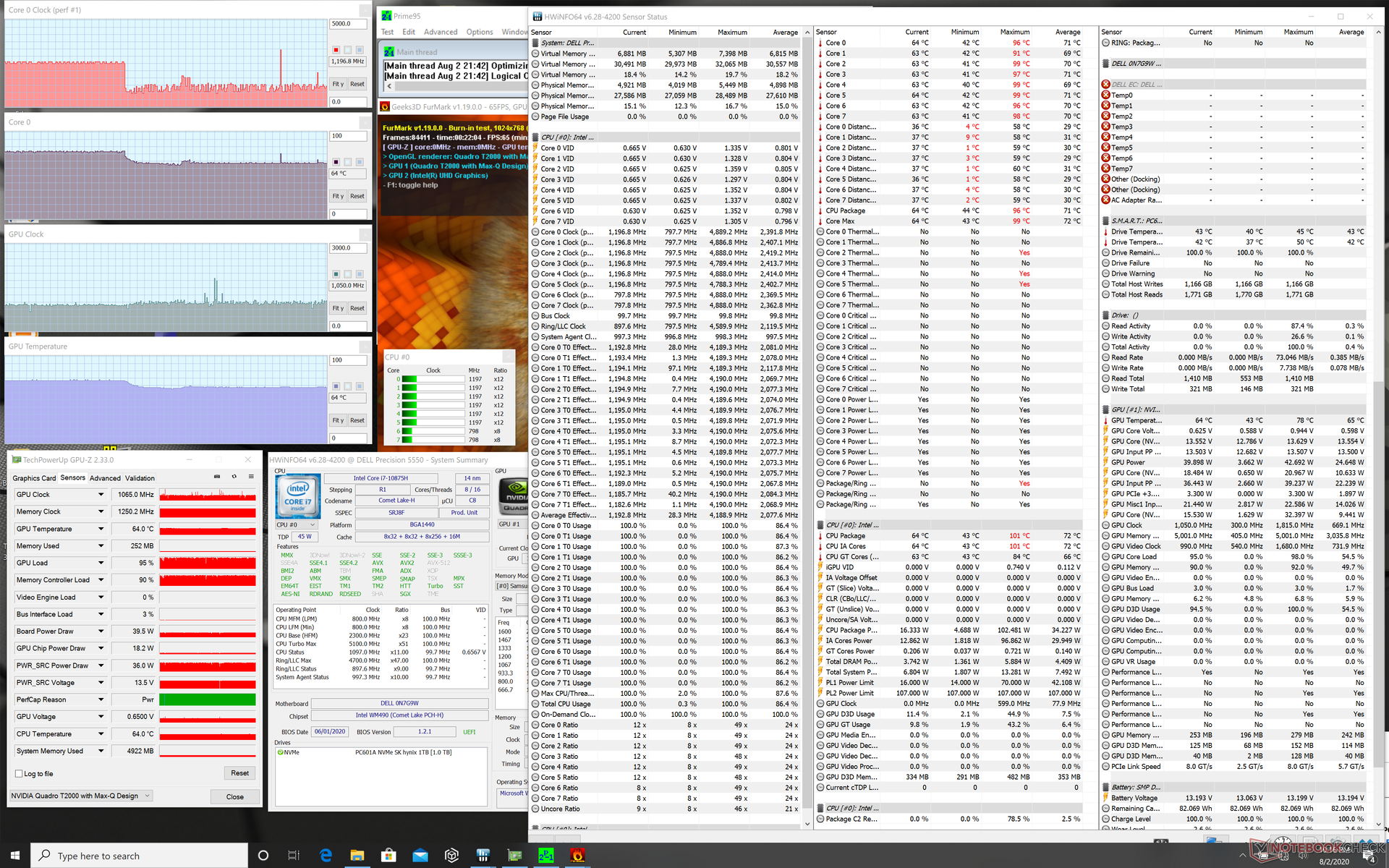Screen dimensions: 1389x868
Task: Enable Log to file checkbox
Action: 20,773
